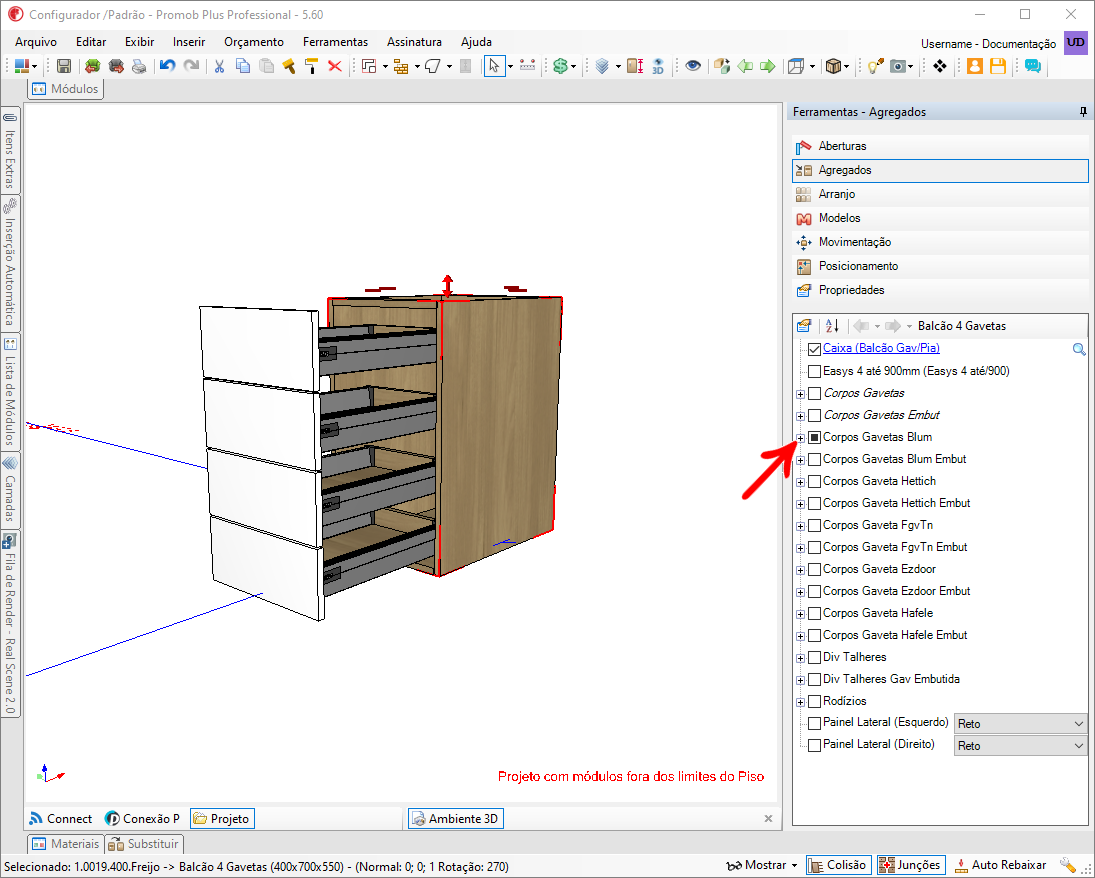
Task: Open the Caixa (Balcão Gav/Pia) link
Action: click(x=881, y=348)
